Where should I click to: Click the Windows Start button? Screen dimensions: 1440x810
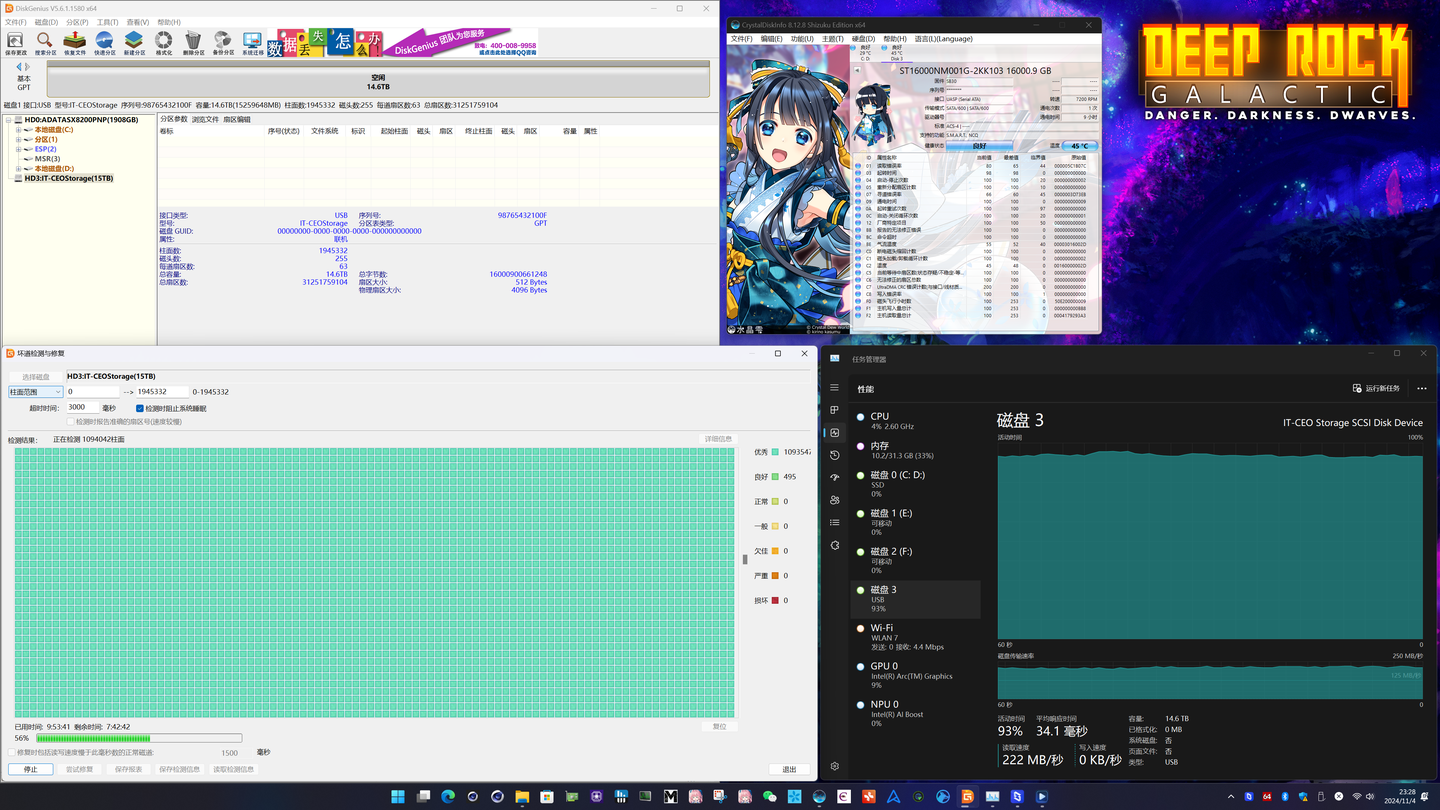[x=398, y=797]
